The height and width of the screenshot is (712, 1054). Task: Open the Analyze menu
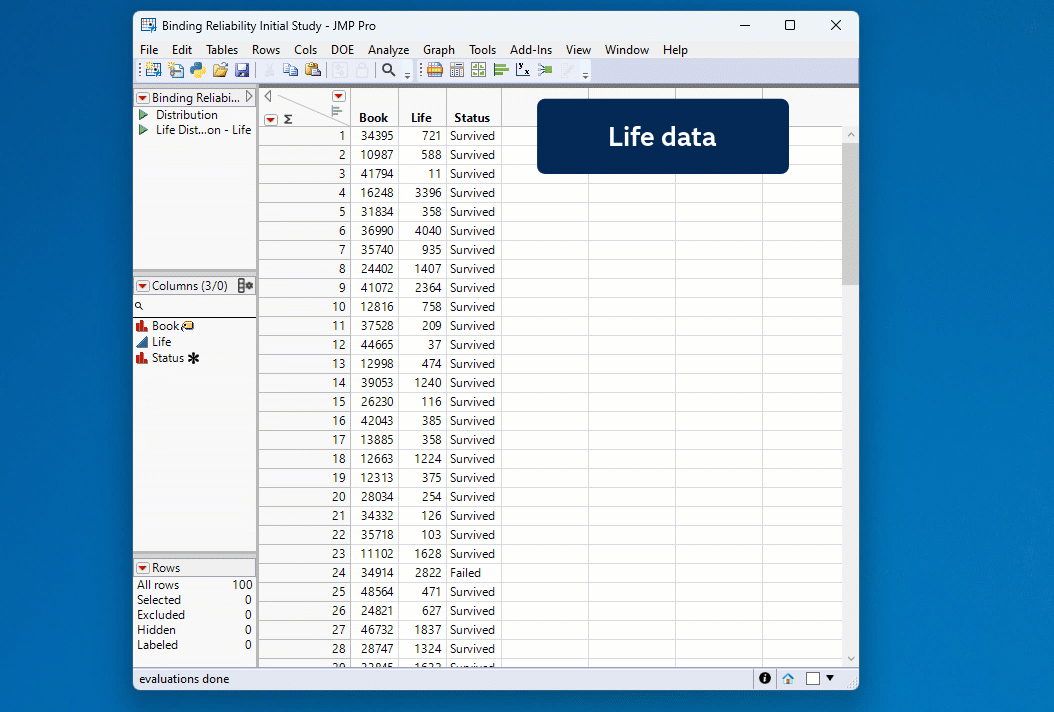[388, 50]
